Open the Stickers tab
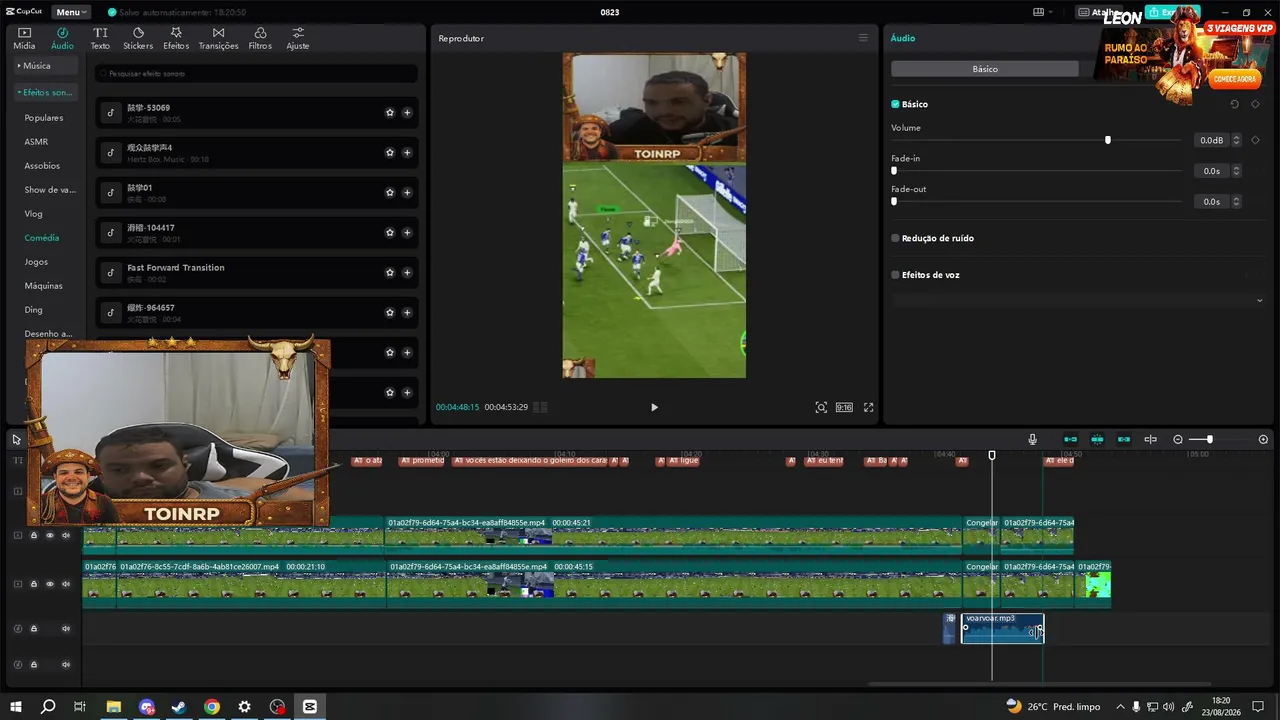Image resolution: width=1280 pixels, height=720 pixels. tap(138, 38)
